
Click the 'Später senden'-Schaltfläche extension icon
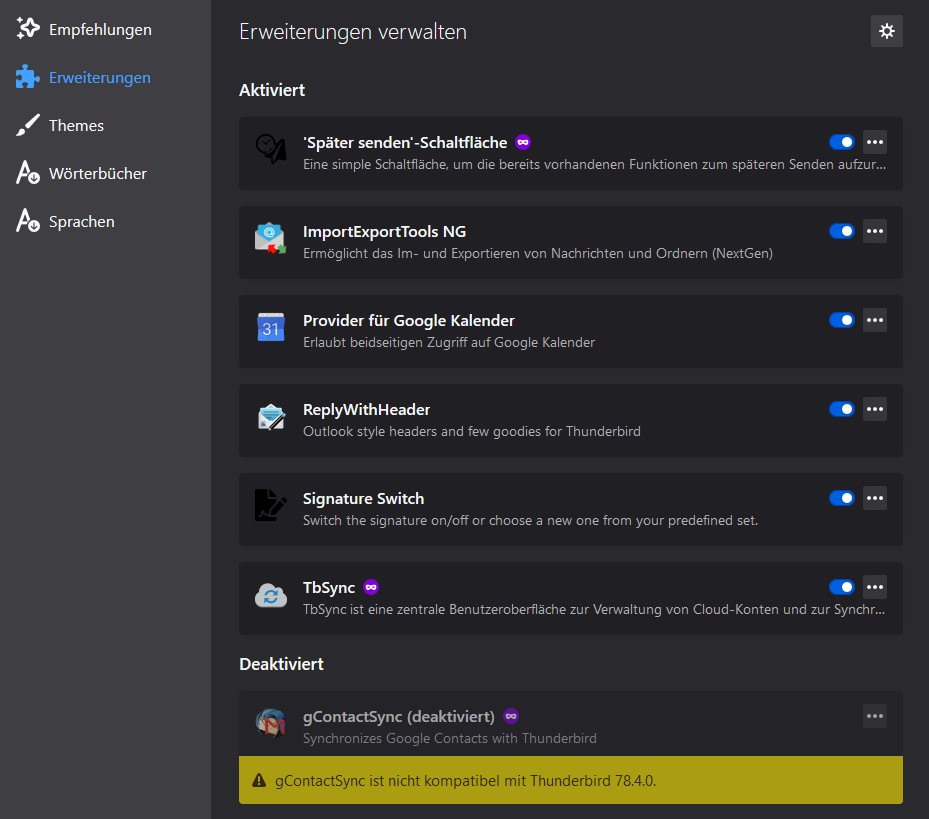point(271,149)
